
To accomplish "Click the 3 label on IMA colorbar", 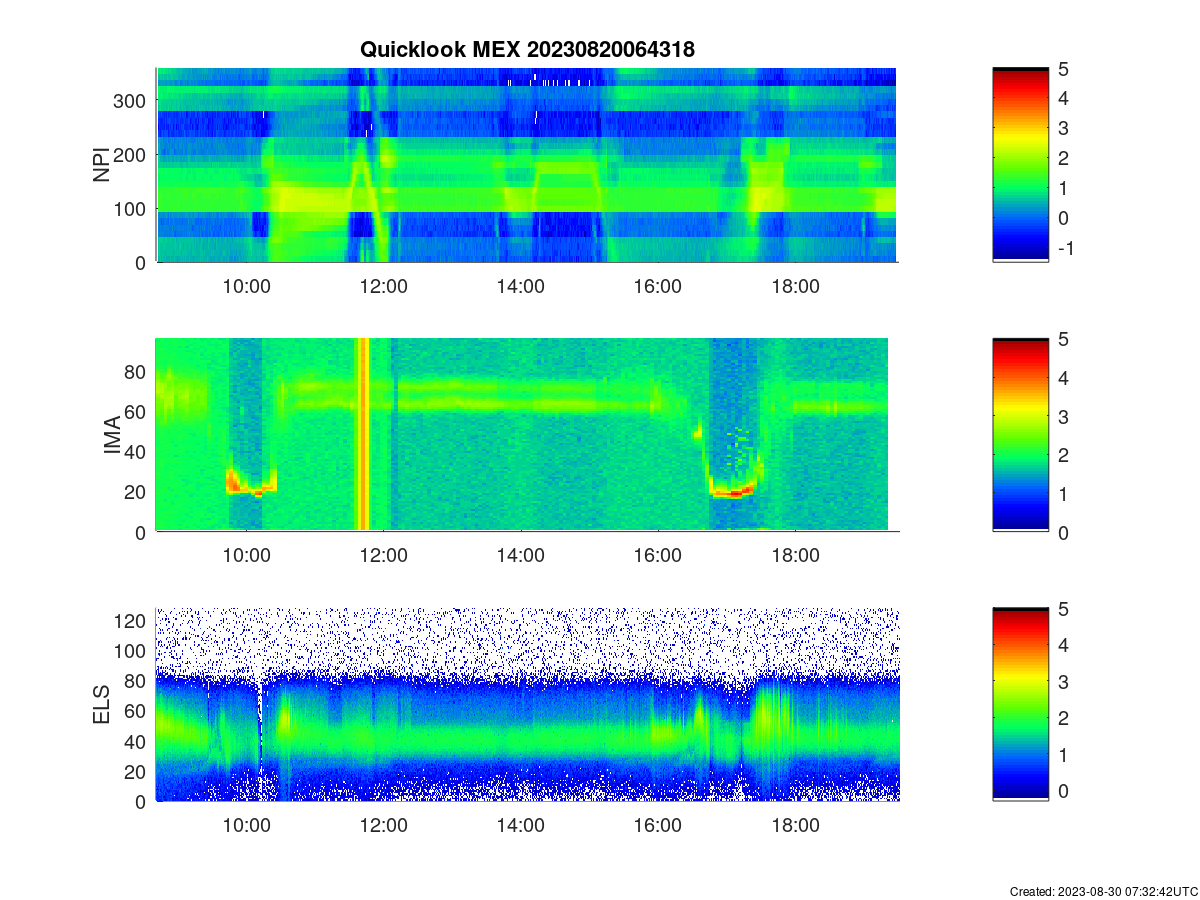I will 1064,416.
